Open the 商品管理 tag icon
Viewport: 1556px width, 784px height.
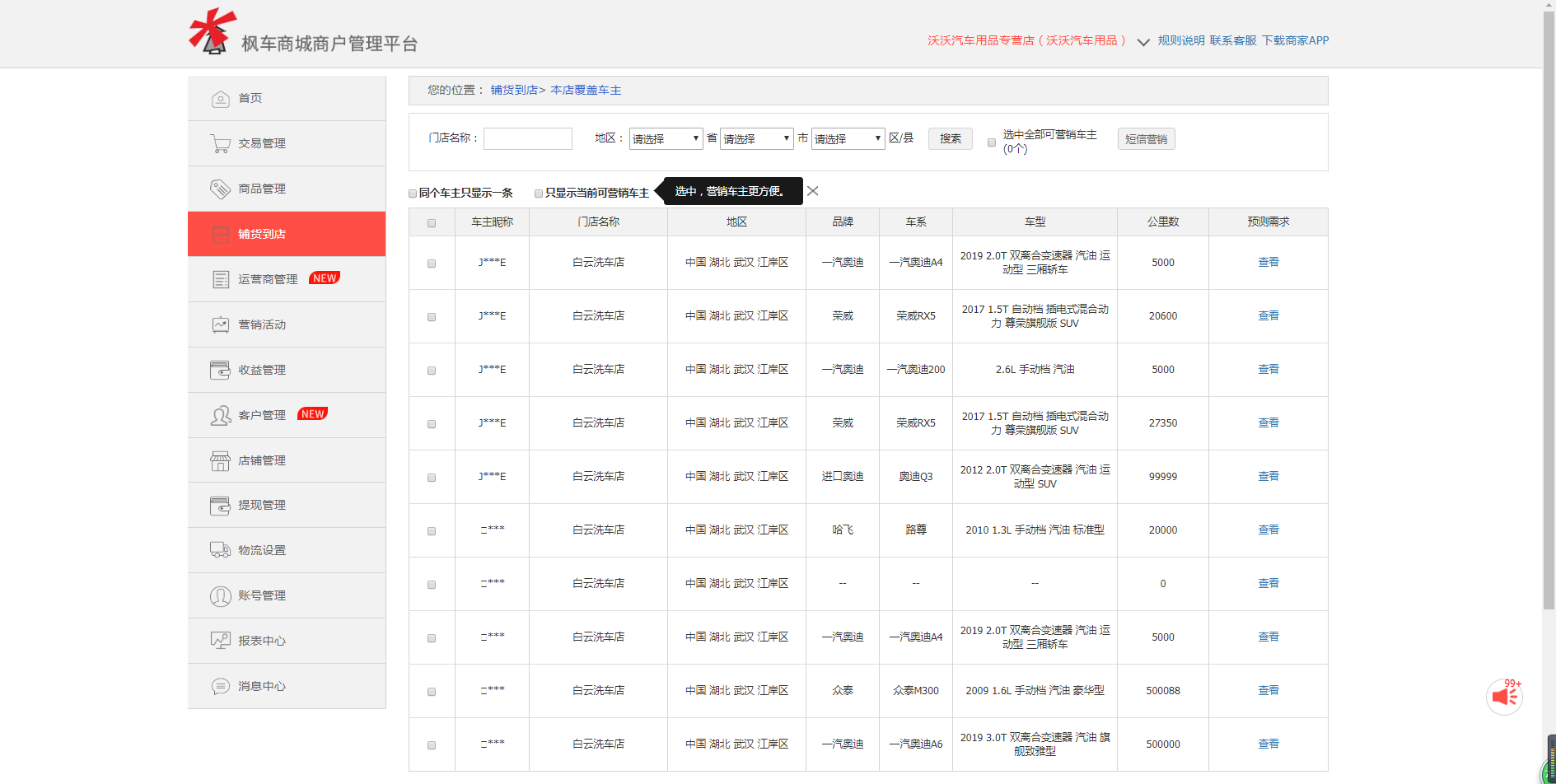tap(219, 189)
